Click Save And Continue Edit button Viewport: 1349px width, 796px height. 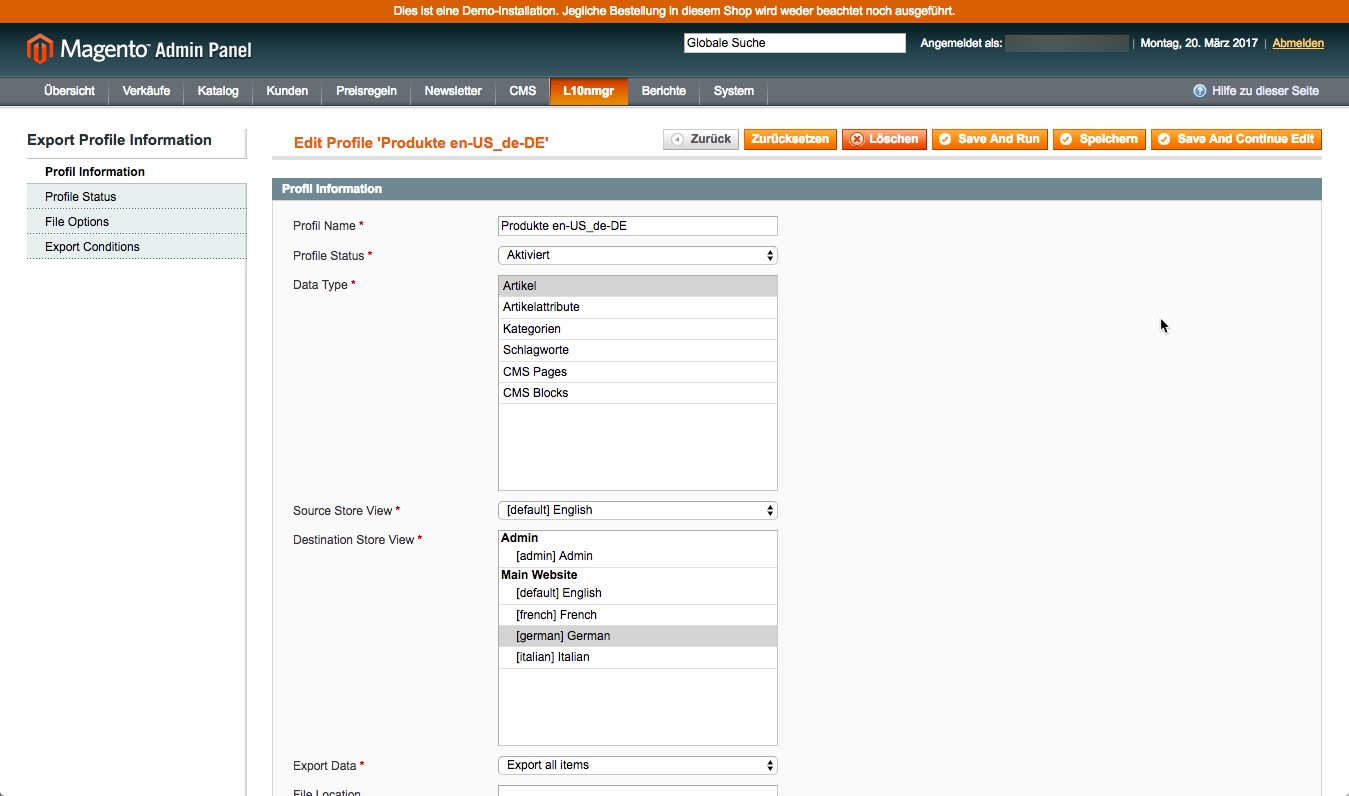(x=1236, y=139)
